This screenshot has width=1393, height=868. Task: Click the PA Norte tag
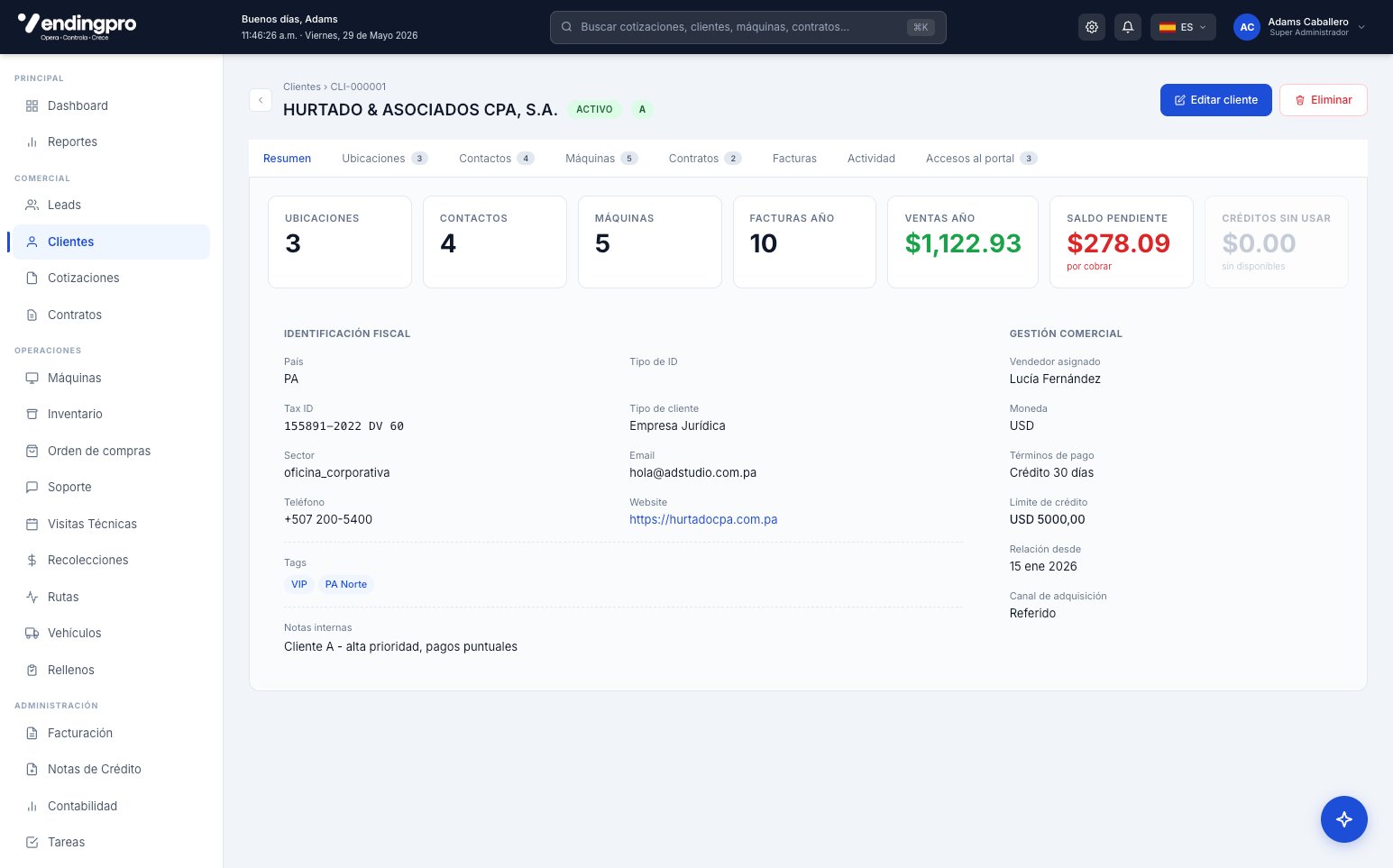pos(346,584)
